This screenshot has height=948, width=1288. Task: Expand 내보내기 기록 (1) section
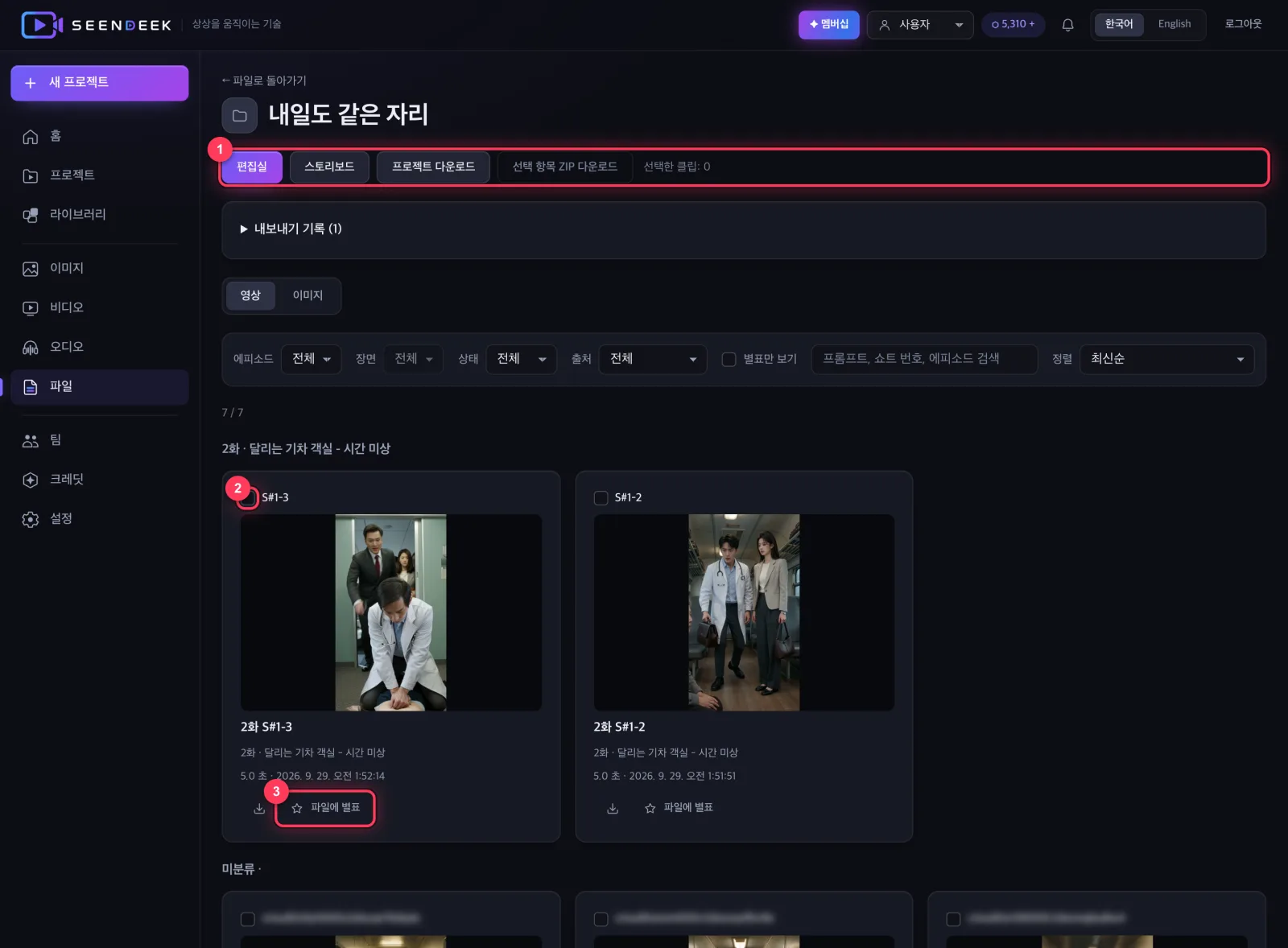(x=291, y=229)
